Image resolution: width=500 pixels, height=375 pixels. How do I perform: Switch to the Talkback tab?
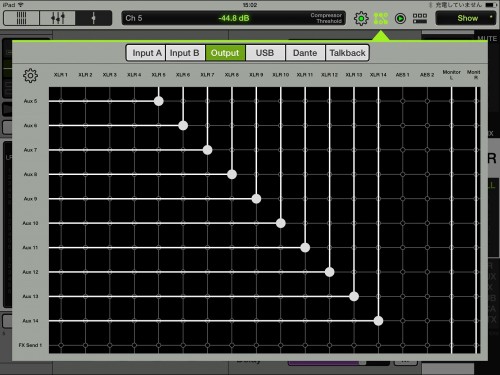(347, 53)
